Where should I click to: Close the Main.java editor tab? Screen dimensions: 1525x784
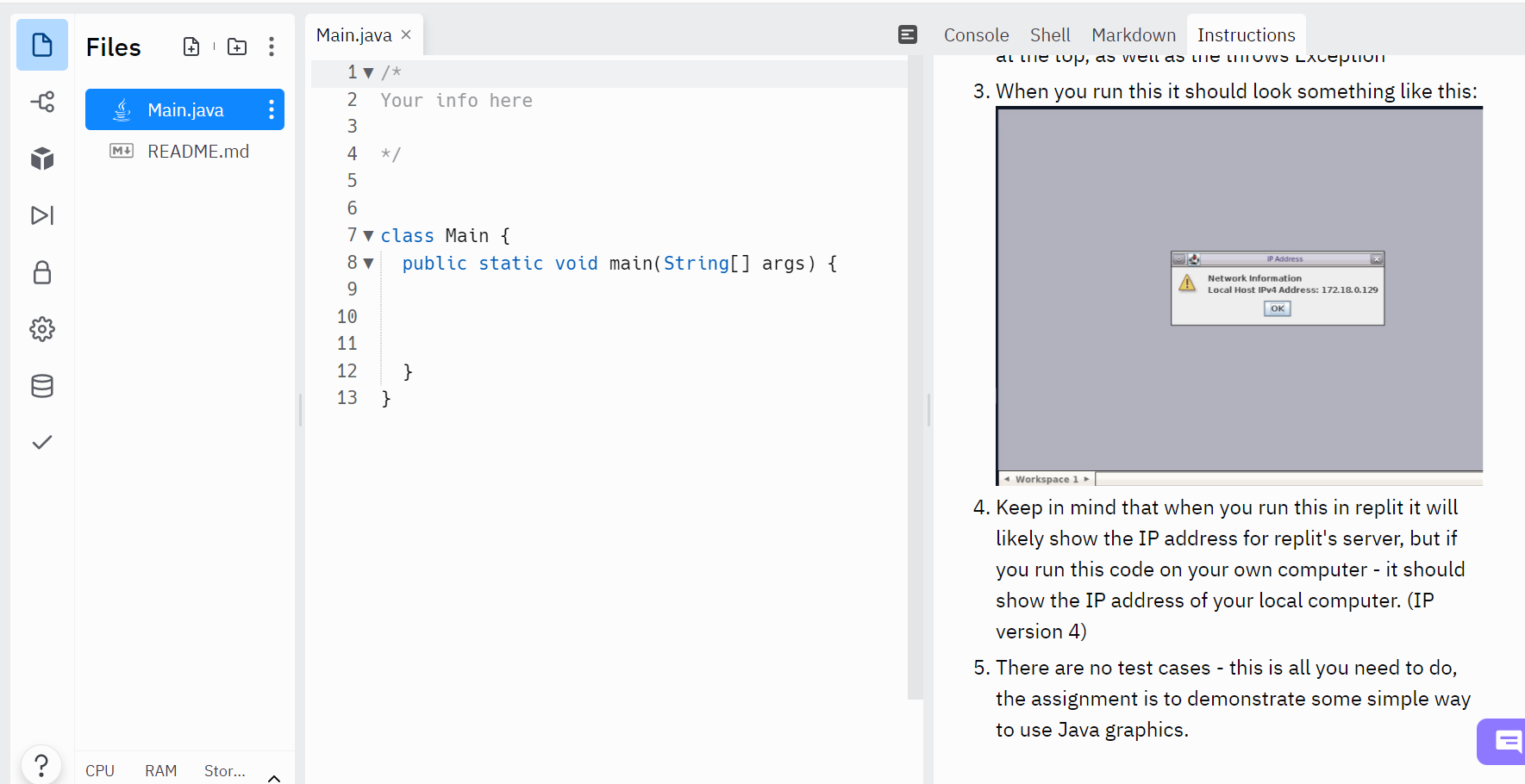pos(406,34)
